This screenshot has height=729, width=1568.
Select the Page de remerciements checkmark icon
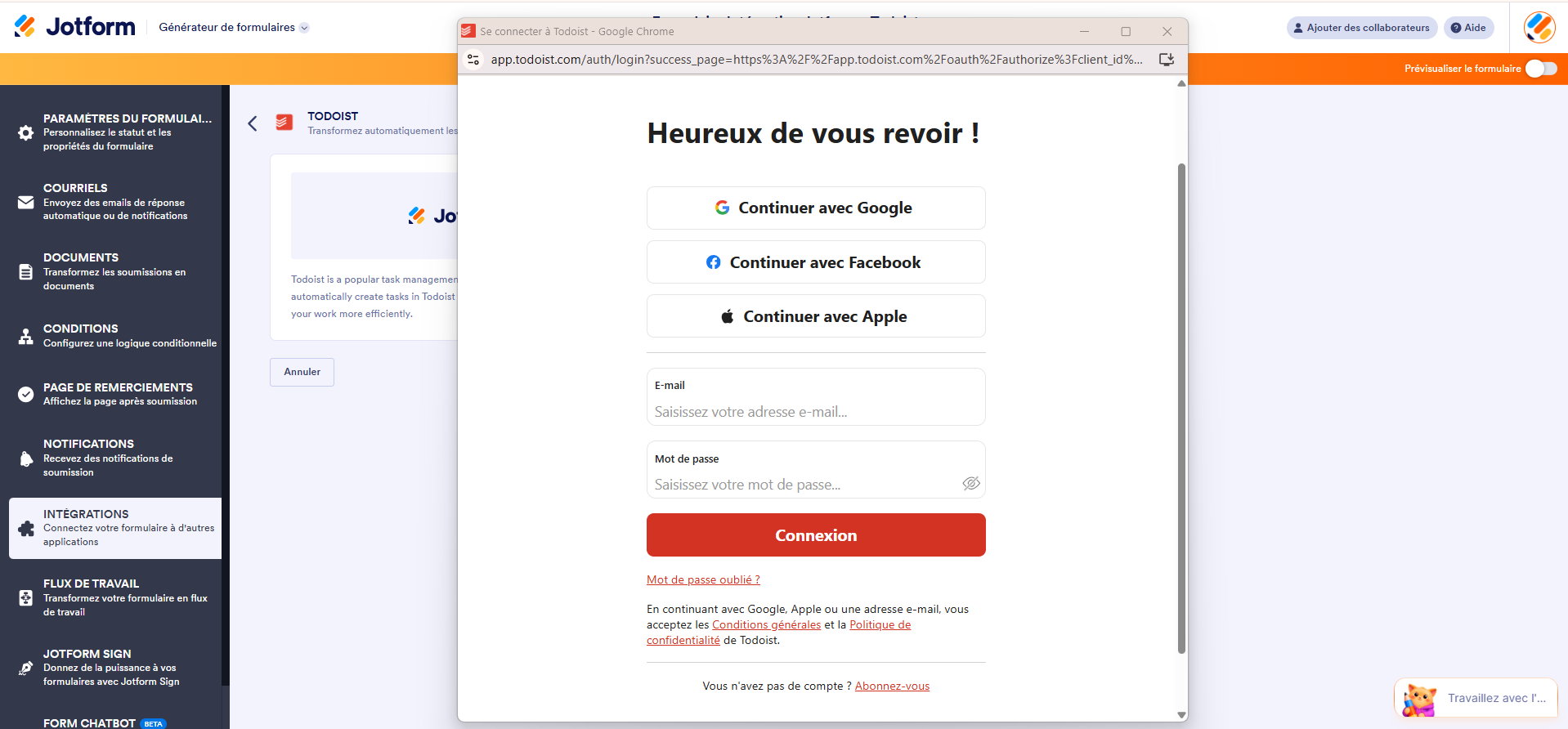tap(26, 394)
